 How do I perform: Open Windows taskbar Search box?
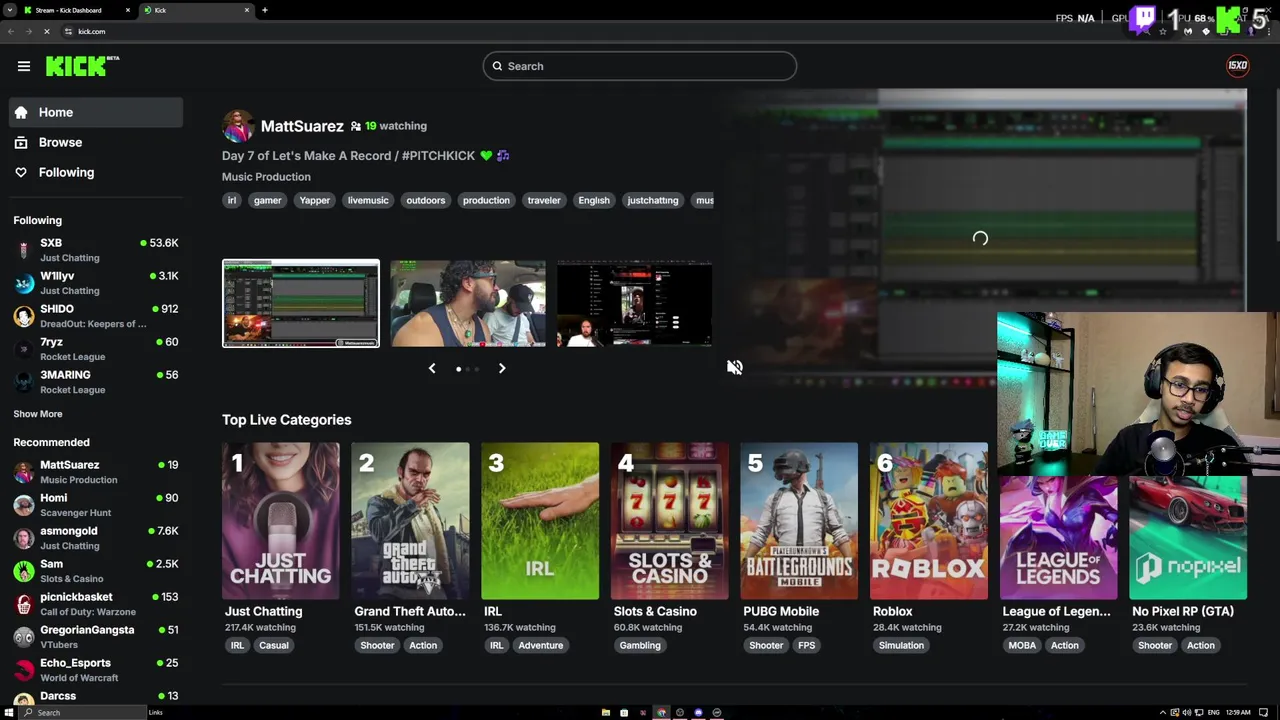click(x=83, y=712)
